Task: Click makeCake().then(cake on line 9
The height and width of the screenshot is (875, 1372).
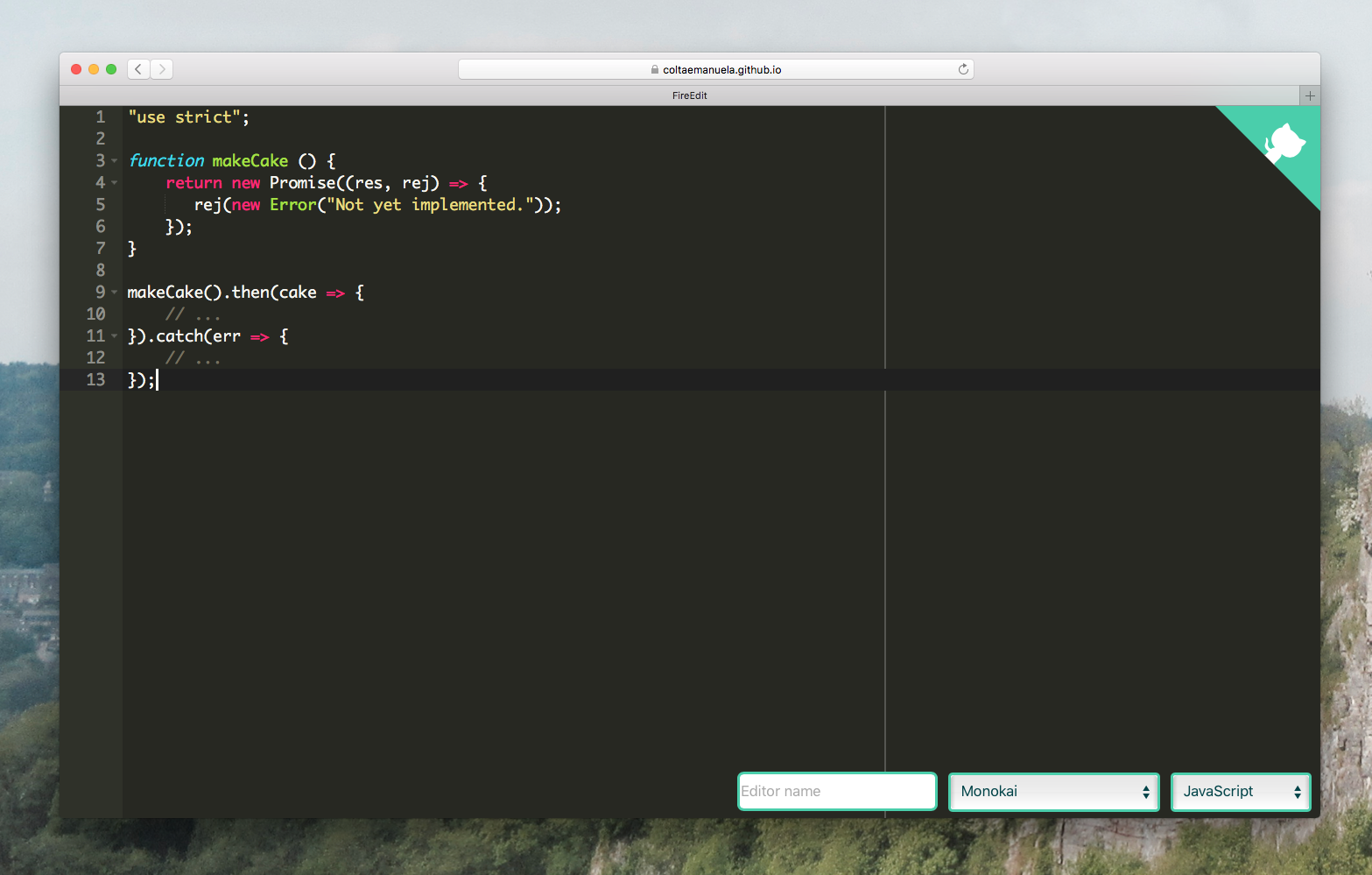Action: [222, 293]
